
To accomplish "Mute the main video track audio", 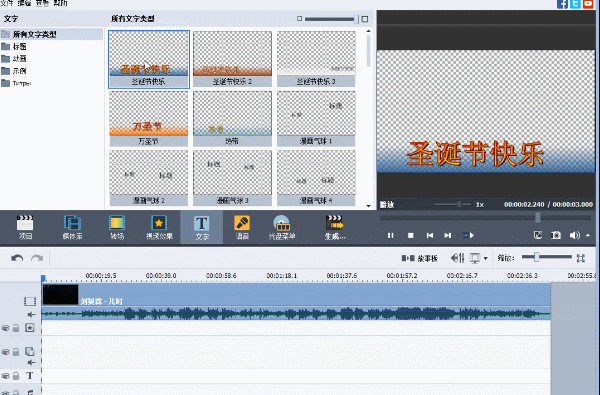I will pos(31,315).
